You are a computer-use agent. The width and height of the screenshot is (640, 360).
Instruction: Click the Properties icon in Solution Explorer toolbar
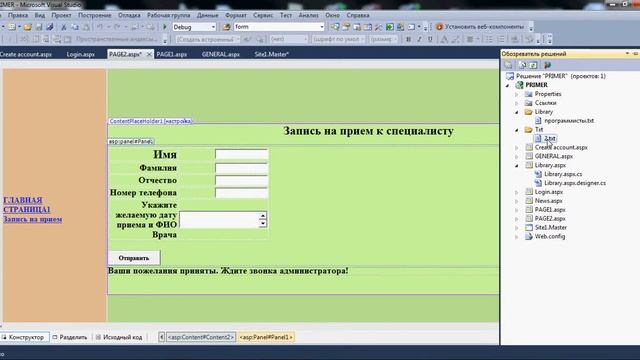pos(508,65)
